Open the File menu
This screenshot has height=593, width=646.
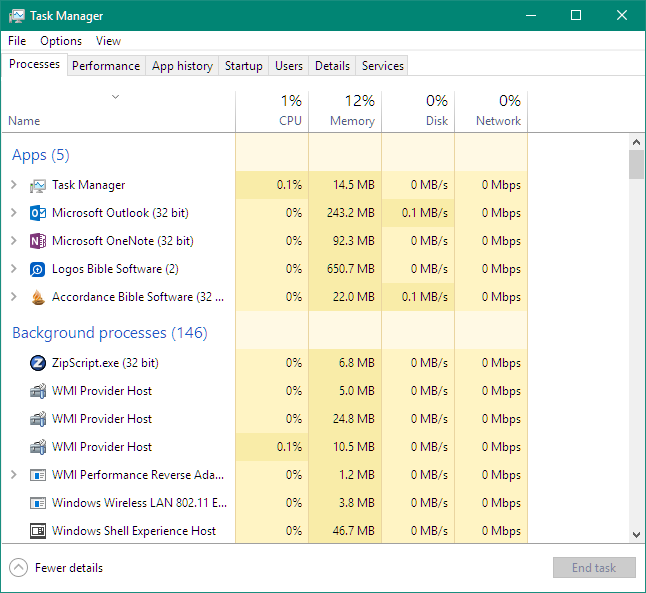(x=17, y=41)
